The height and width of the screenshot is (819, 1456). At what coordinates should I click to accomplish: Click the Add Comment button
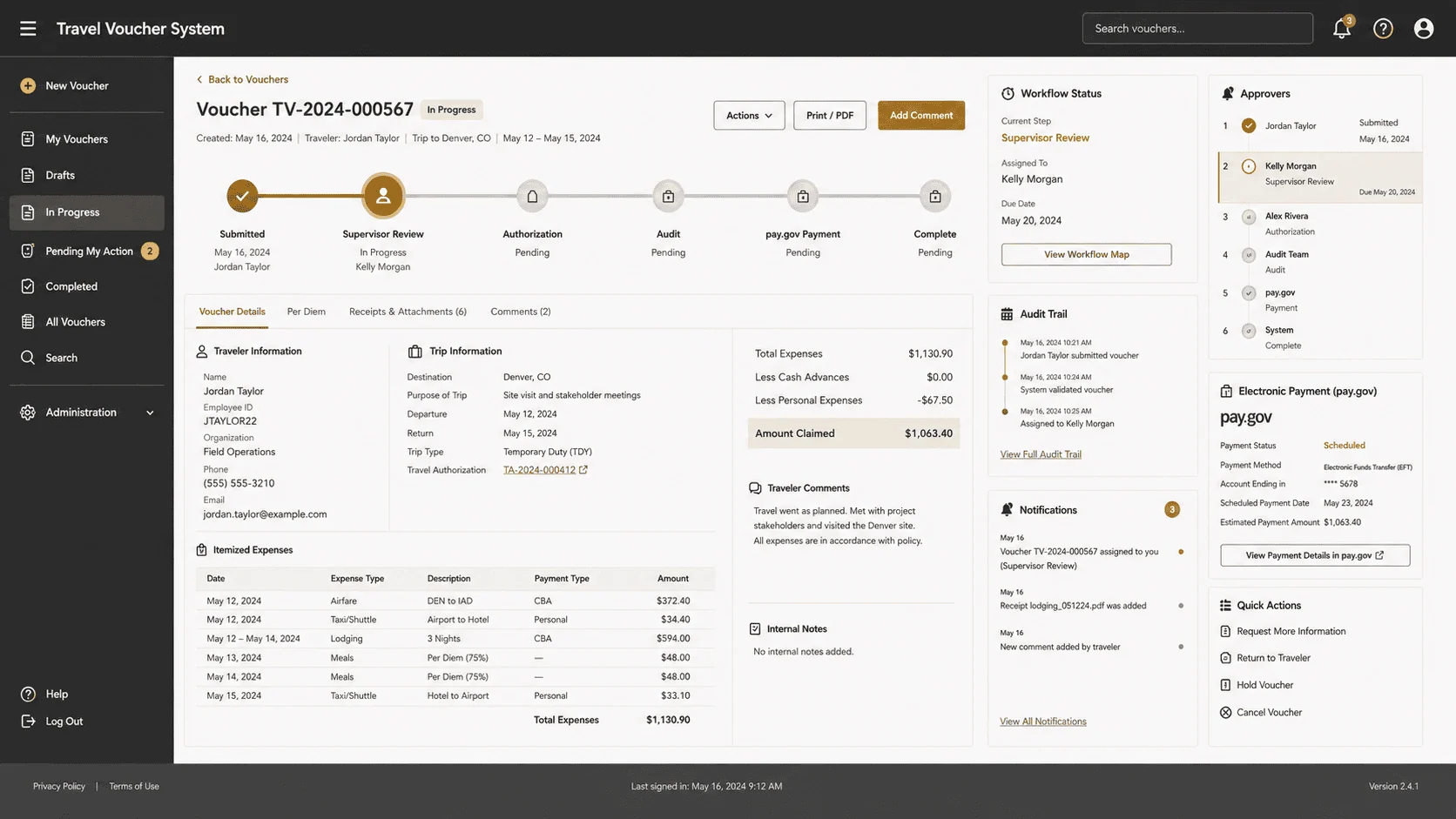(921, 115)
